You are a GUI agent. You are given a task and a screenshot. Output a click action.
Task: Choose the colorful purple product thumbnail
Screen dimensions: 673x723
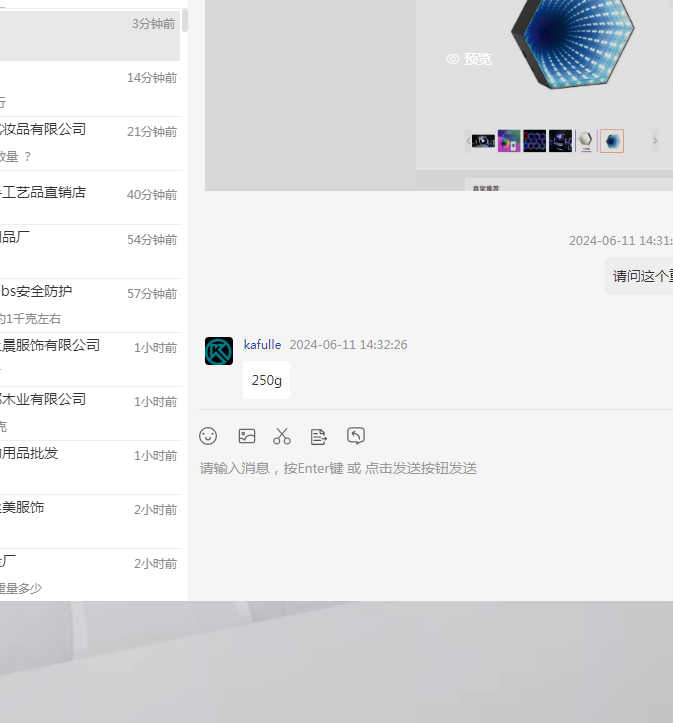tap(509, 141)
